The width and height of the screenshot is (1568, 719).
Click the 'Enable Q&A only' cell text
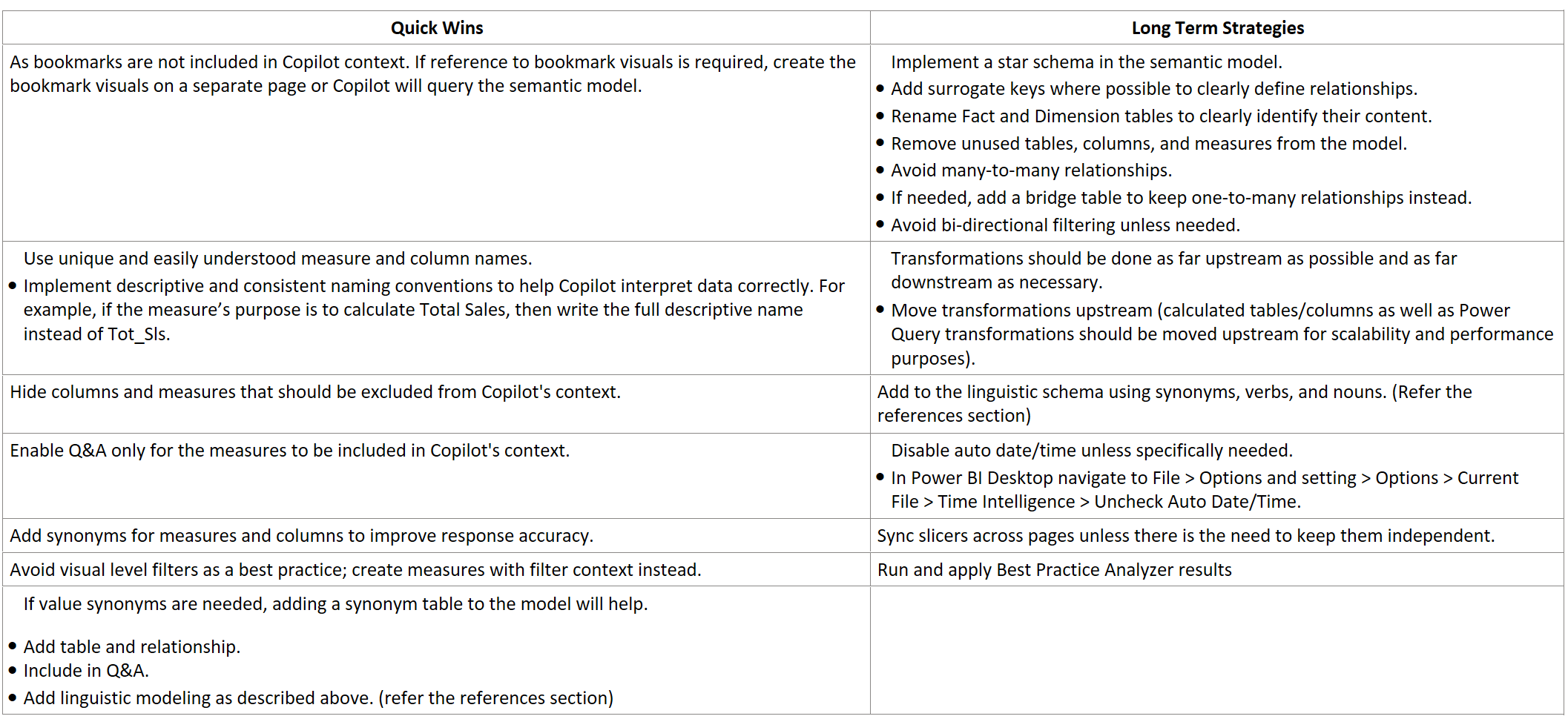coord(289,451)
